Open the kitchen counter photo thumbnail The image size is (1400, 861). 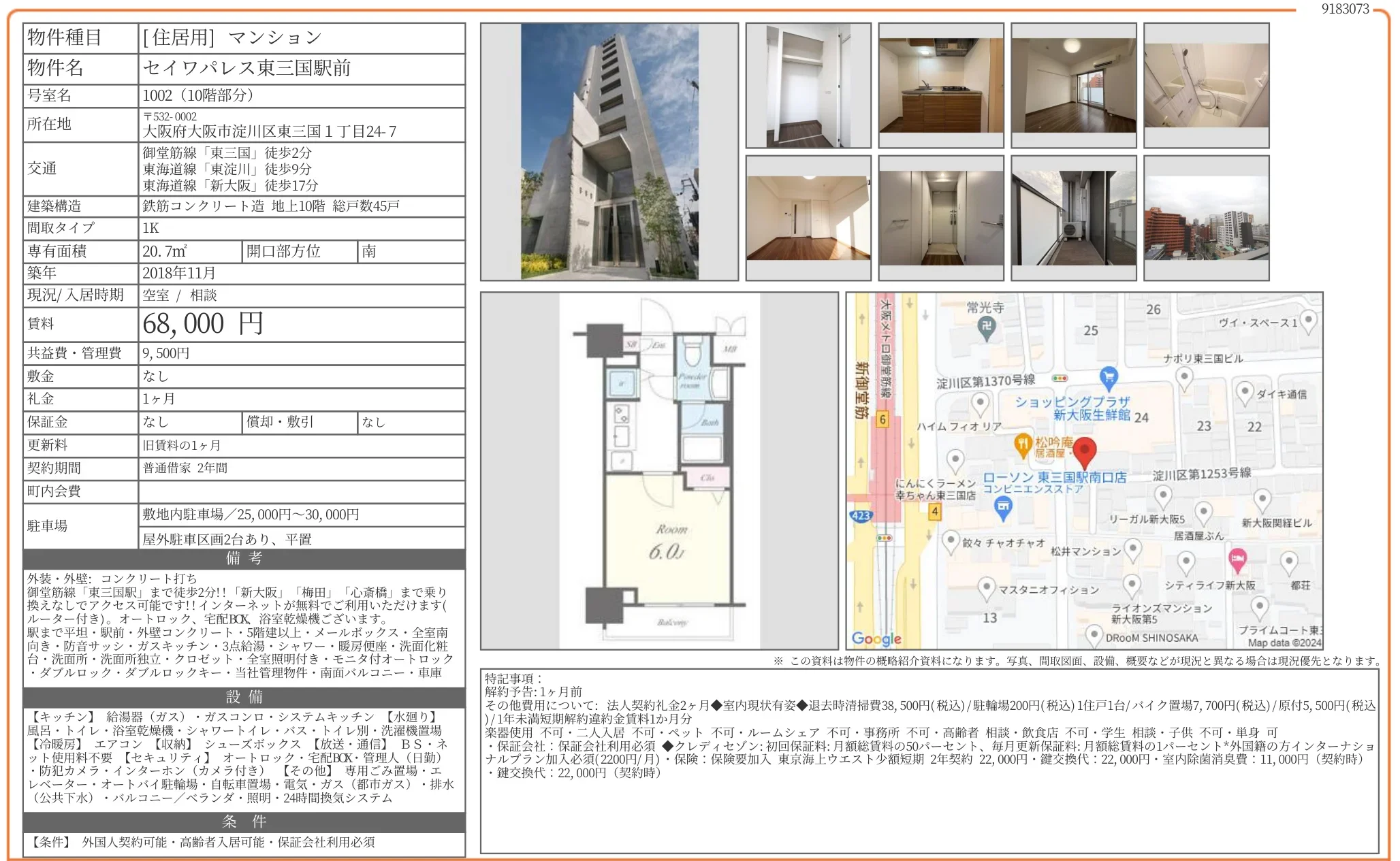coord(940,86)
